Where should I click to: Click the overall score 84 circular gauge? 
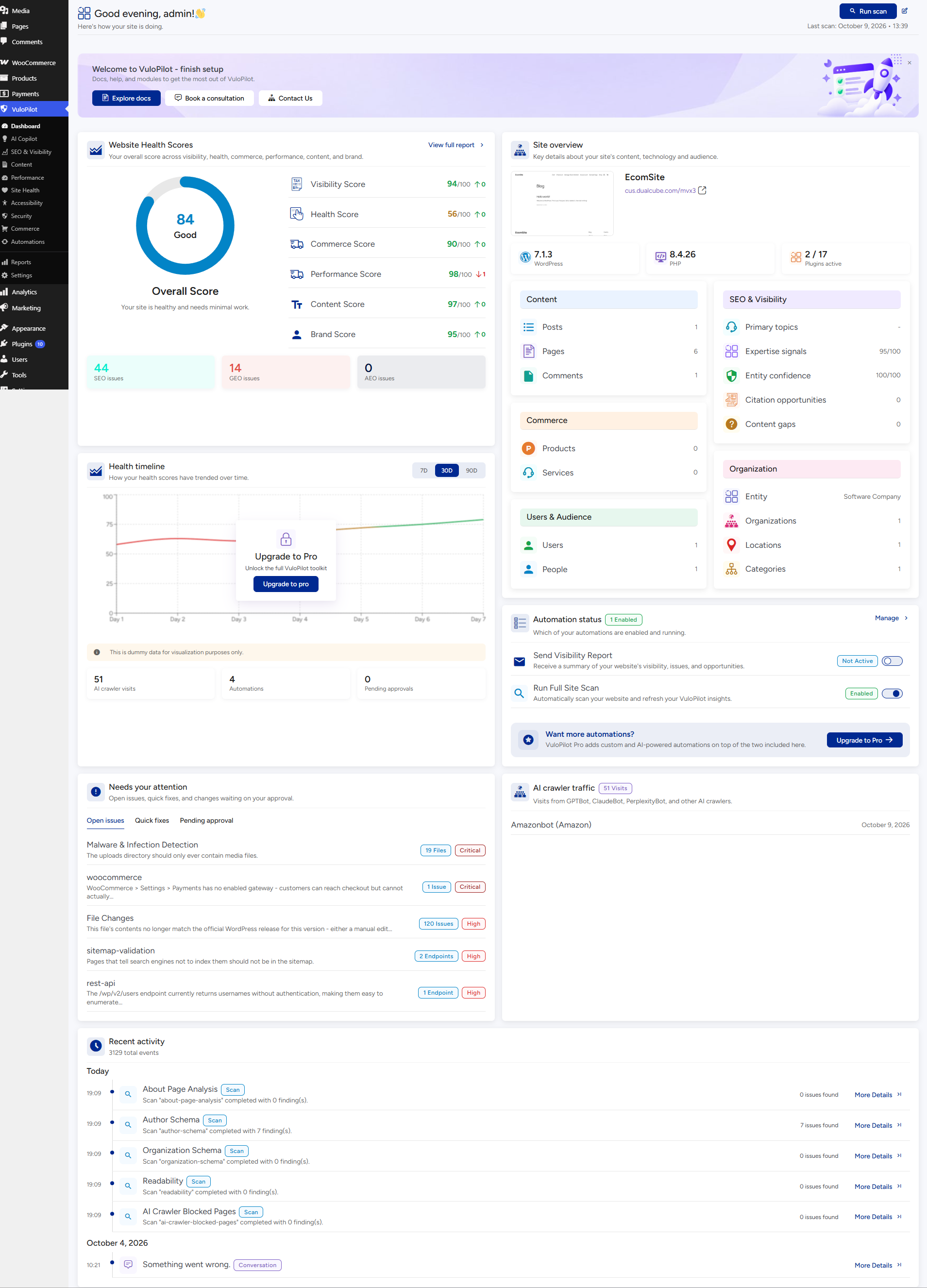[185, 225]
